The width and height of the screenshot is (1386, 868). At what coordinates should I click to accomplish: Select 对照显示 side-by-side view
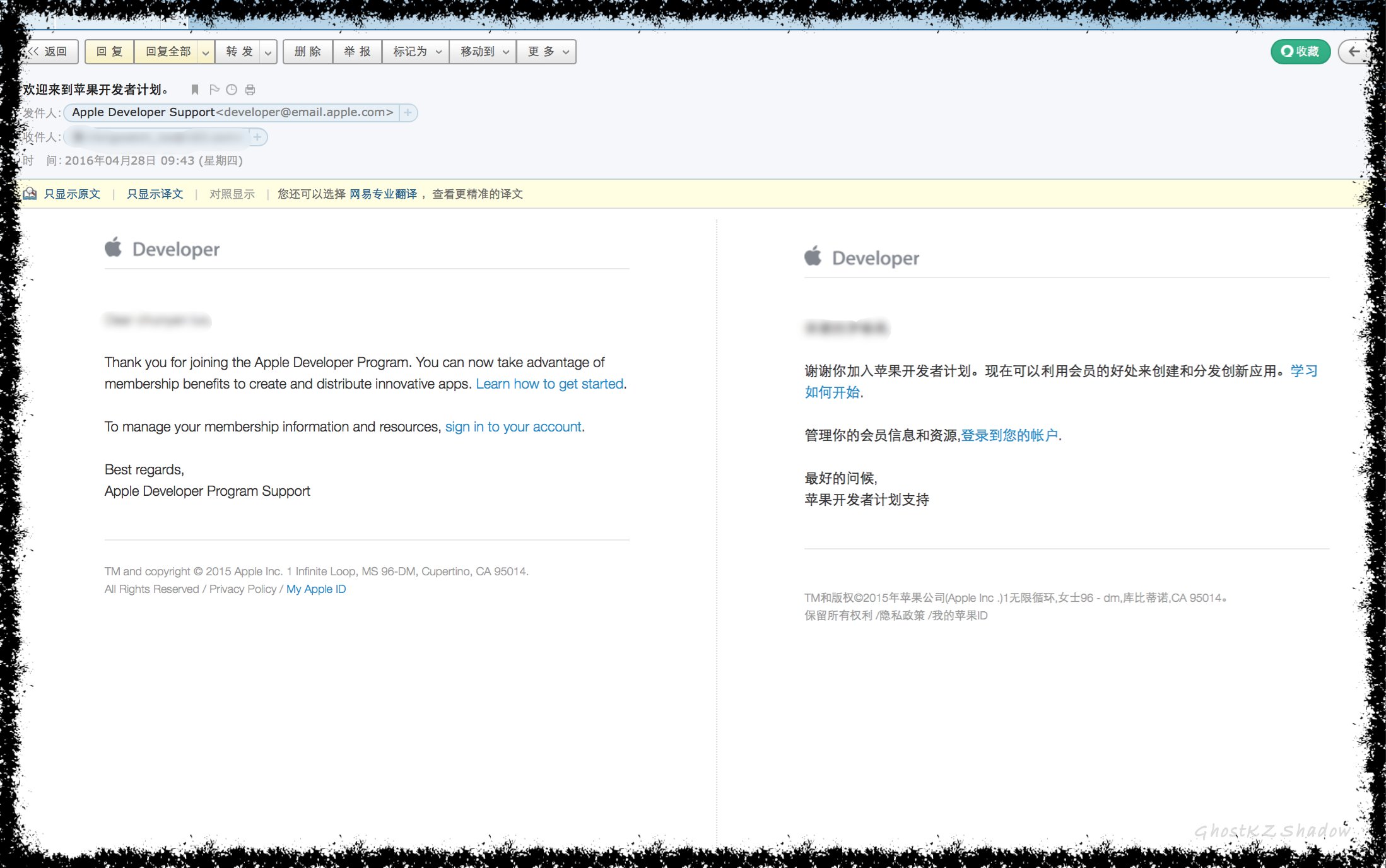point(232,194)
